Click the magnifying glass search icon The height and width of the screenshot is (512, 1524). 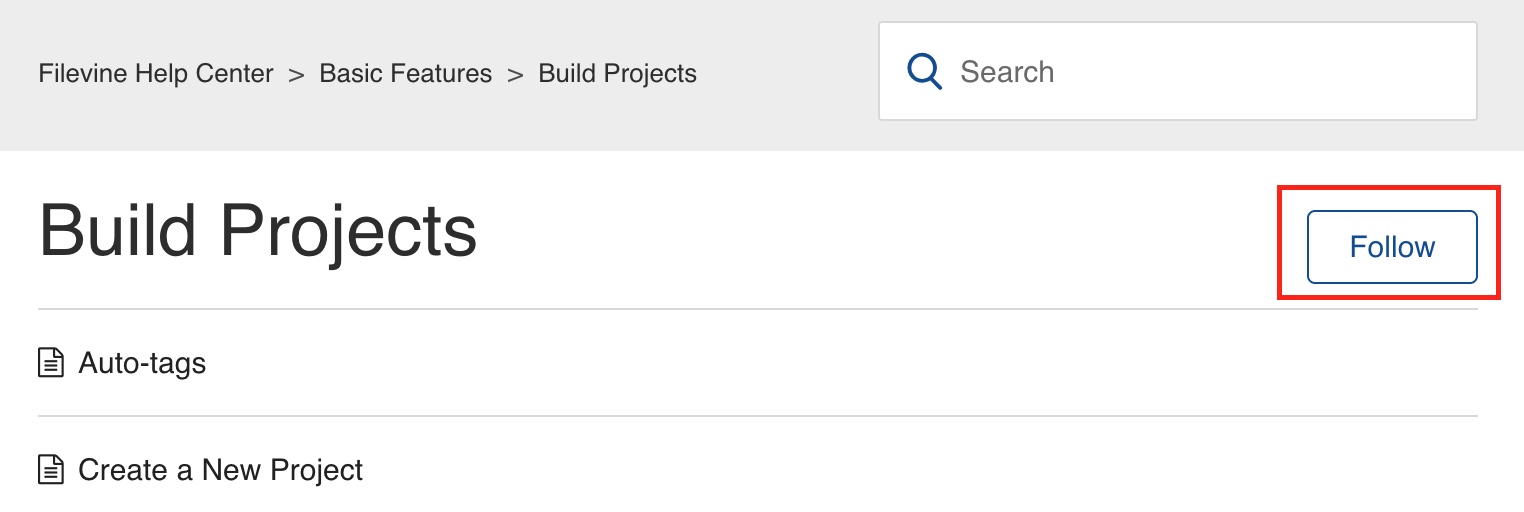(924, 72)
